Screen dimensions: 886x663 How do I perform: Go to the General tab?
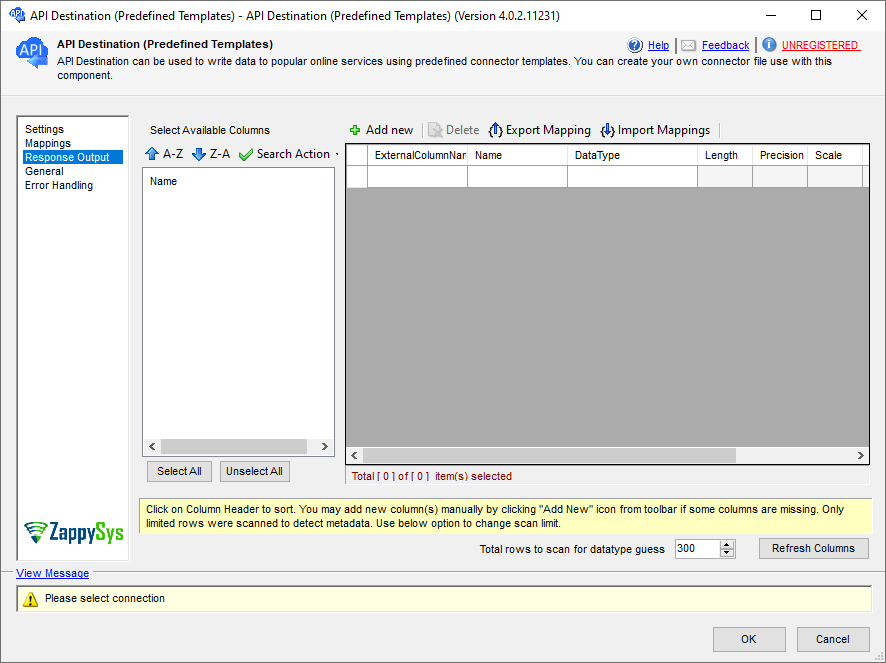(x=44, y=171)
